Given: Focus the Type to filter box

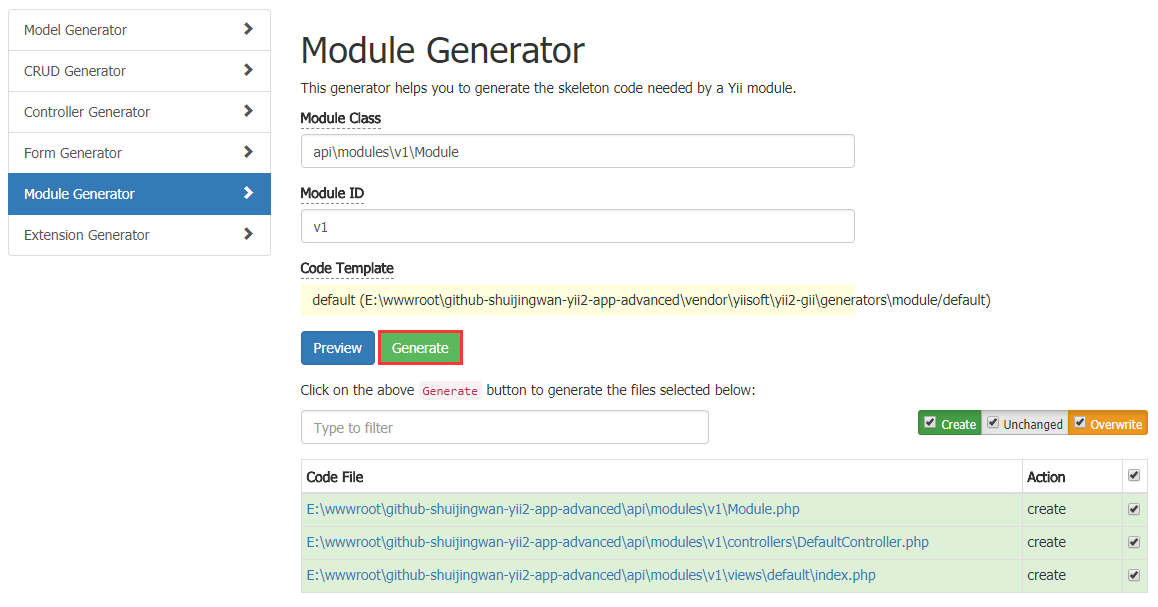Looking at the screenshot, I should click(x=504, y=427).
